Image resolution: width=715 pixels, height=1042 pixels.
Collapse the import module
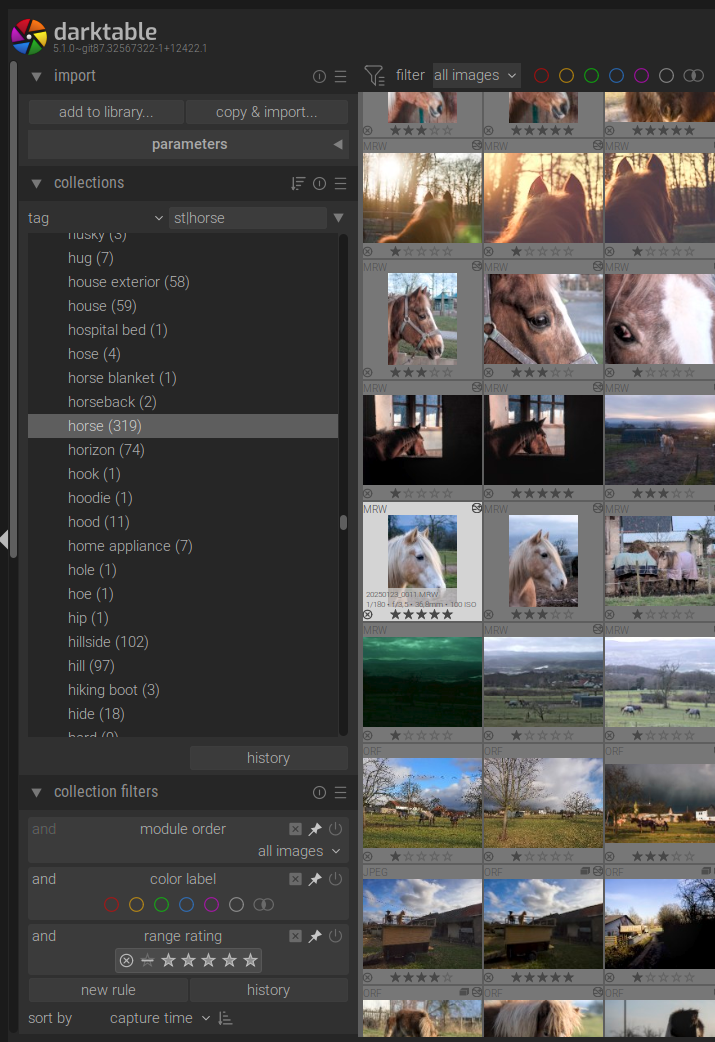pos(37,76)
